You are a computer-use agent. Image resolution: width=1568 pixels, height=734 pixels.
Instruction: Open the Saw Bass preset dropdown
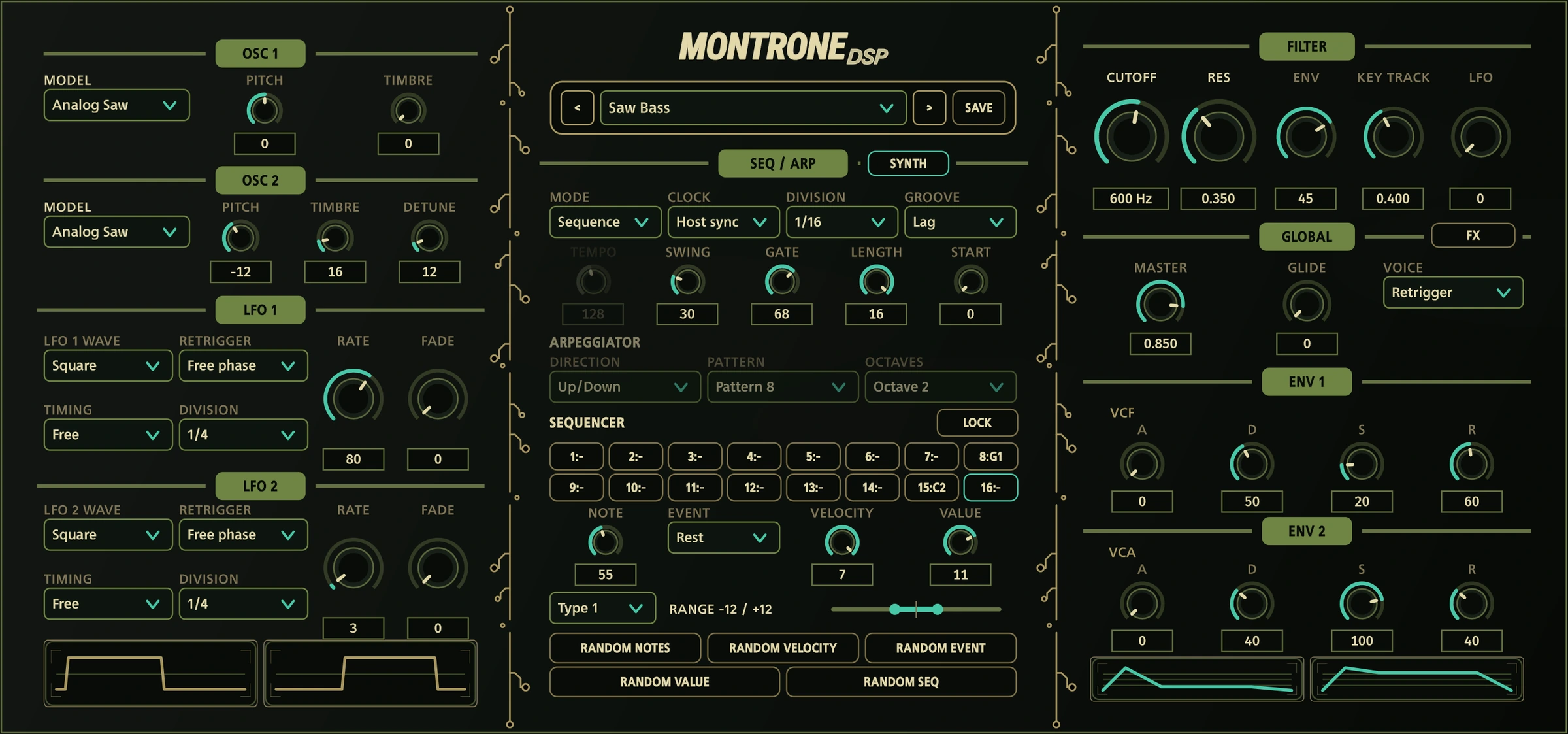click(x=753, y=108)
